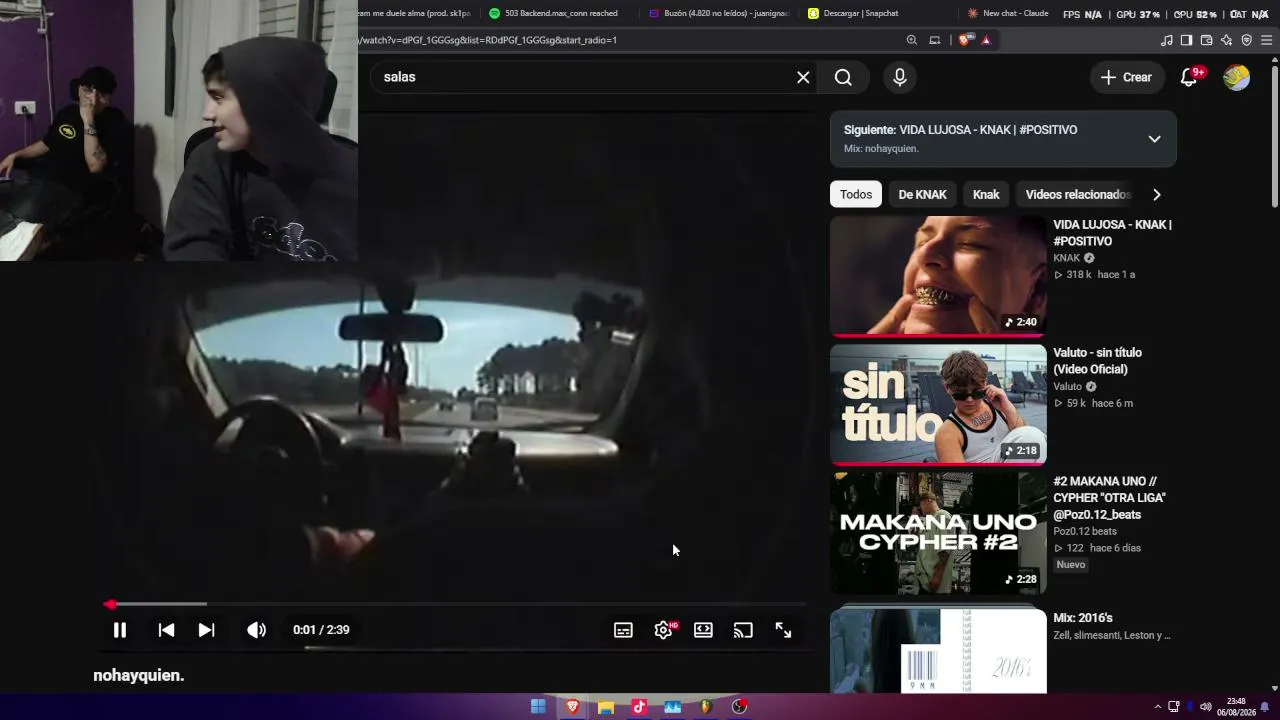Switch to theater mode
This screenshot has width=1280, height=720.
pyautogui.click(x=703, y=630)
